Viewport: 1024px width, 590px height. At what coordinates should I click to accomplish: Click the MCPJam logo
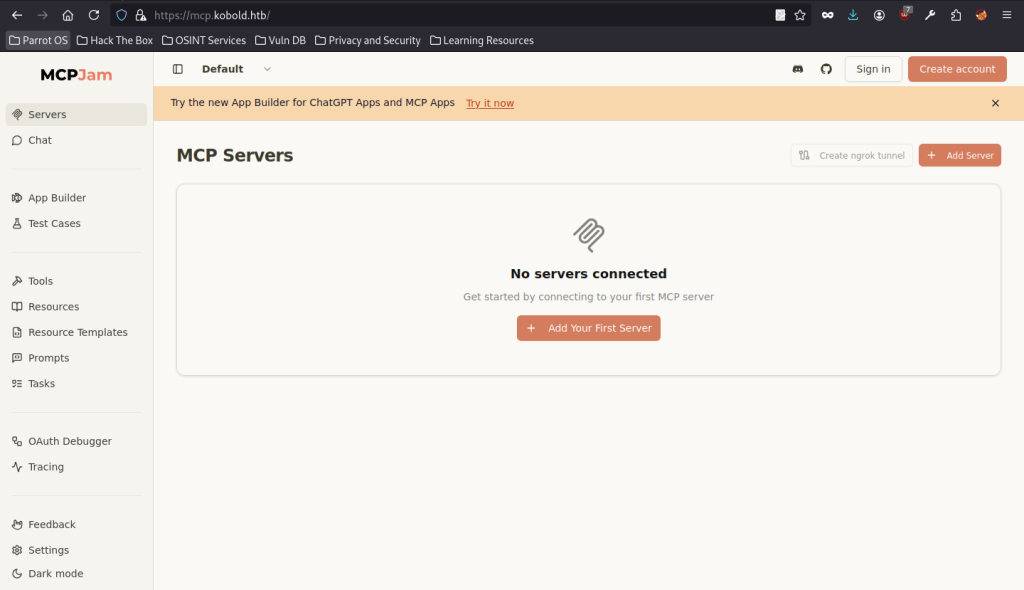coord(76,74)
